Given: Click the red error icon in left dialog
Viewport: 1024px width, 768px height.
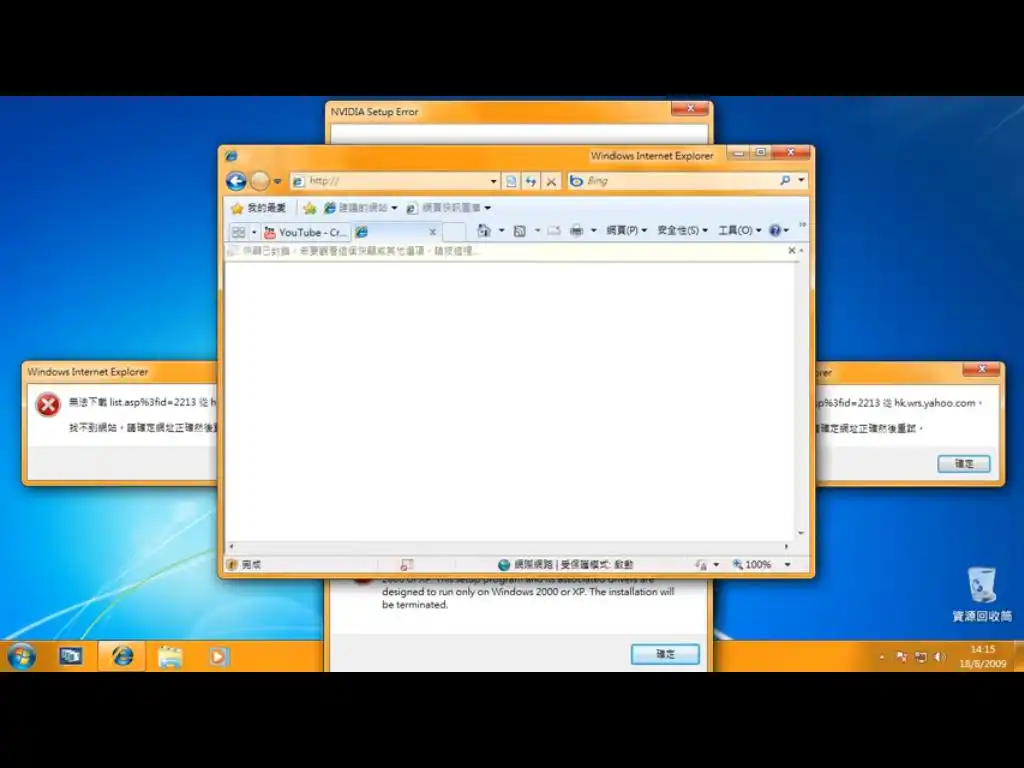Looking at the screenshot, I should [x=48, y=404].
